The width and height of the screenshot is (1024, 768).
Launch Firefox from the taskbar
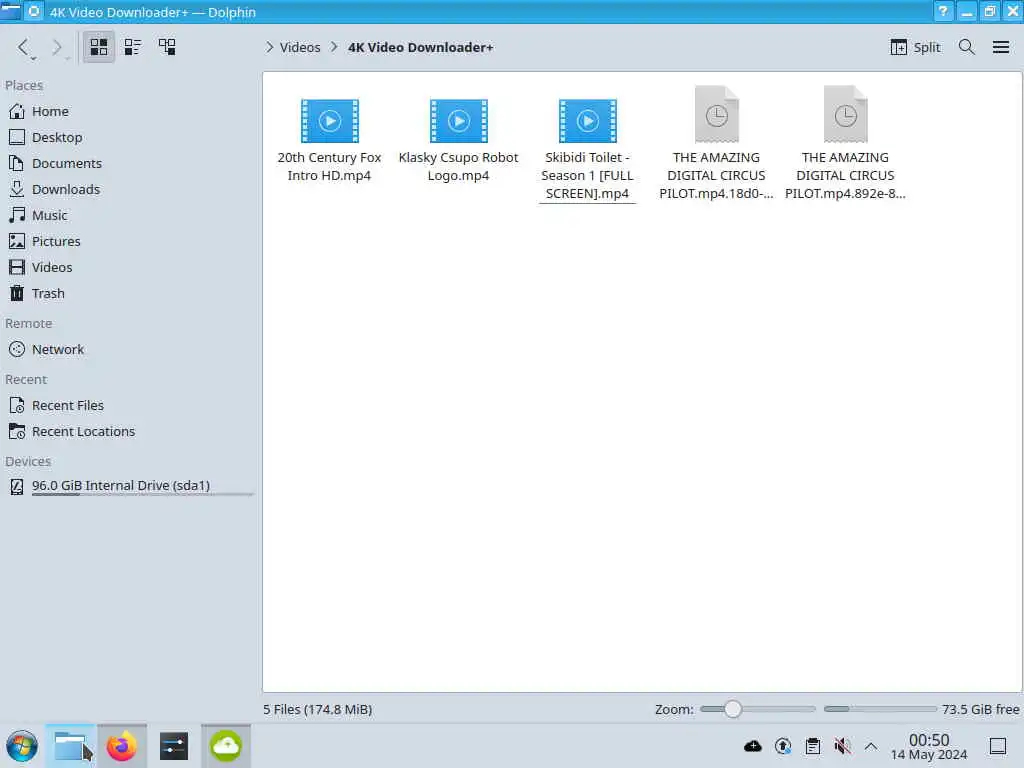point(122,746)
